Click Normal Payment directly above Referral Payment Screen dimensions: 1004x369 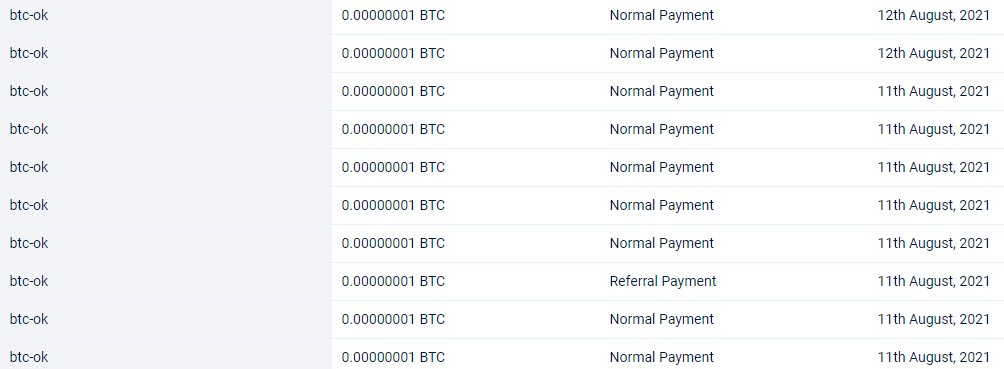click(661, 243)
